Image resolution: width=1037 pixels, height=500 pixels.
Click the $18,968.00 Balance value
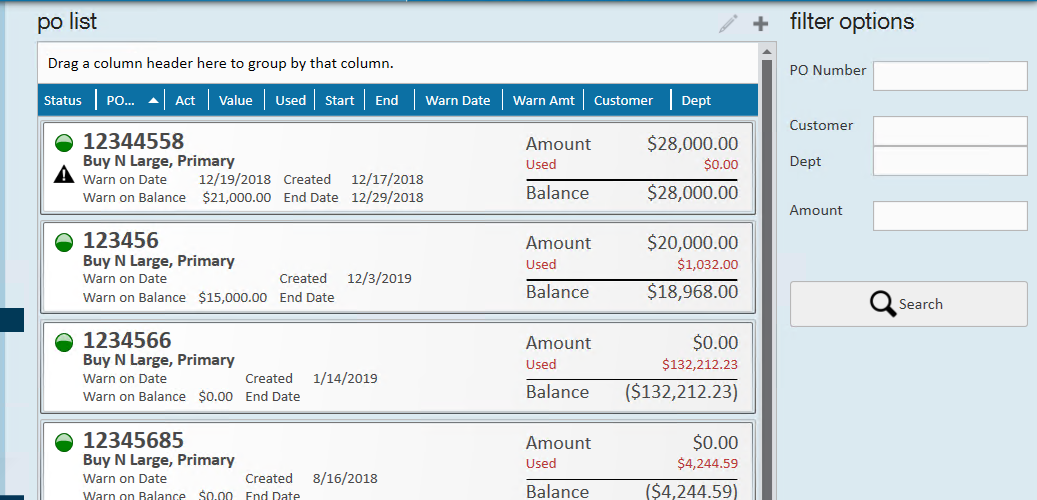click(x=692, y=292)
